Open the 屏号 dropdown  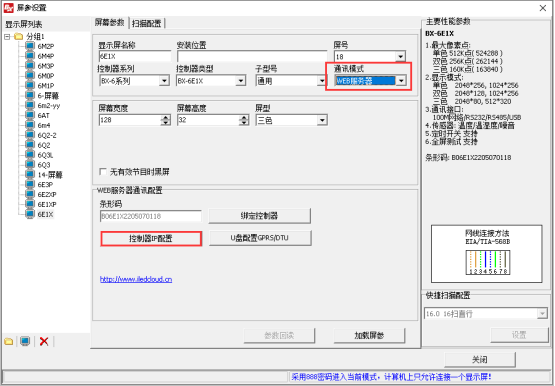pyautogui.click(x=400, y=56)
